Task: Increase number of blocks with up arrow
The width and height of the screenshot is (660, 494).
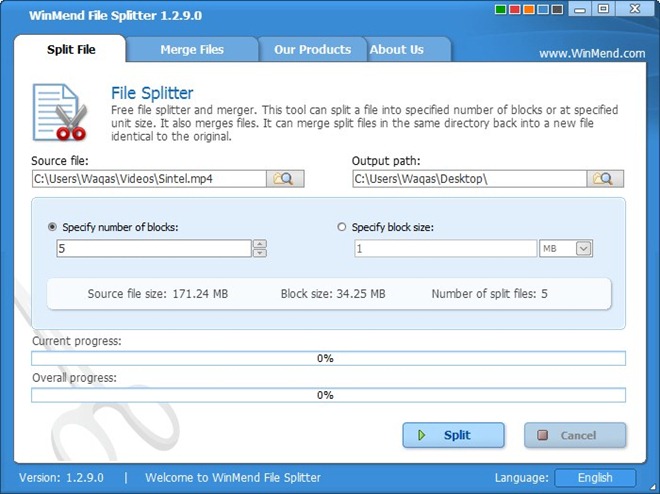Action: pos(260,244)
